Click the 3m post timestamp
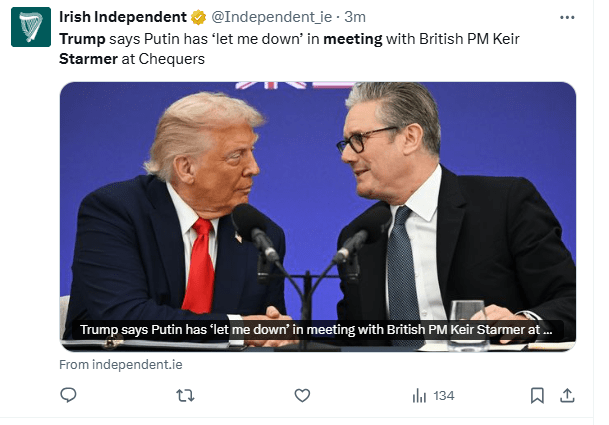This screenshot has height=425, width=609. pos(355,18)
